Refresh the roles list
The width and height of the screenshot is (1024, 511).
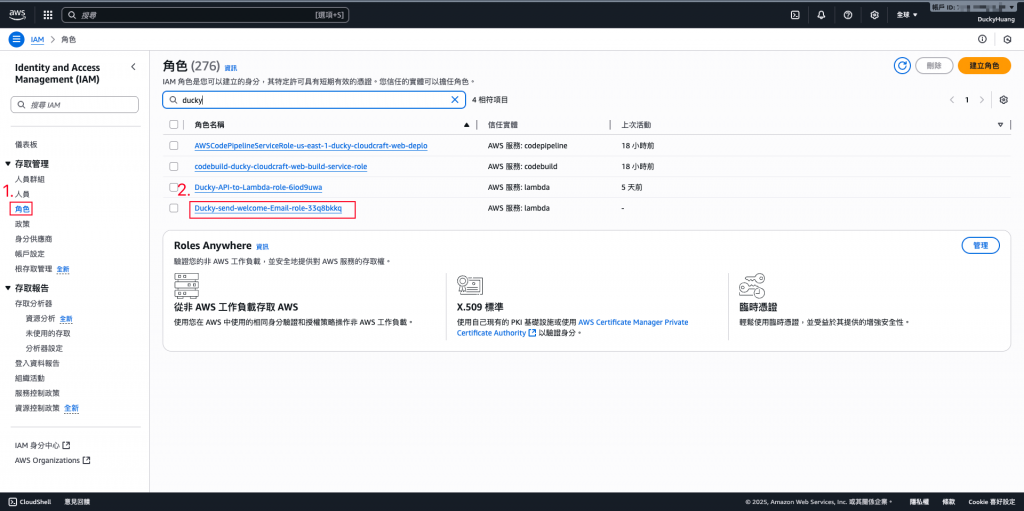pyautogui.click(x=903, y=65)
